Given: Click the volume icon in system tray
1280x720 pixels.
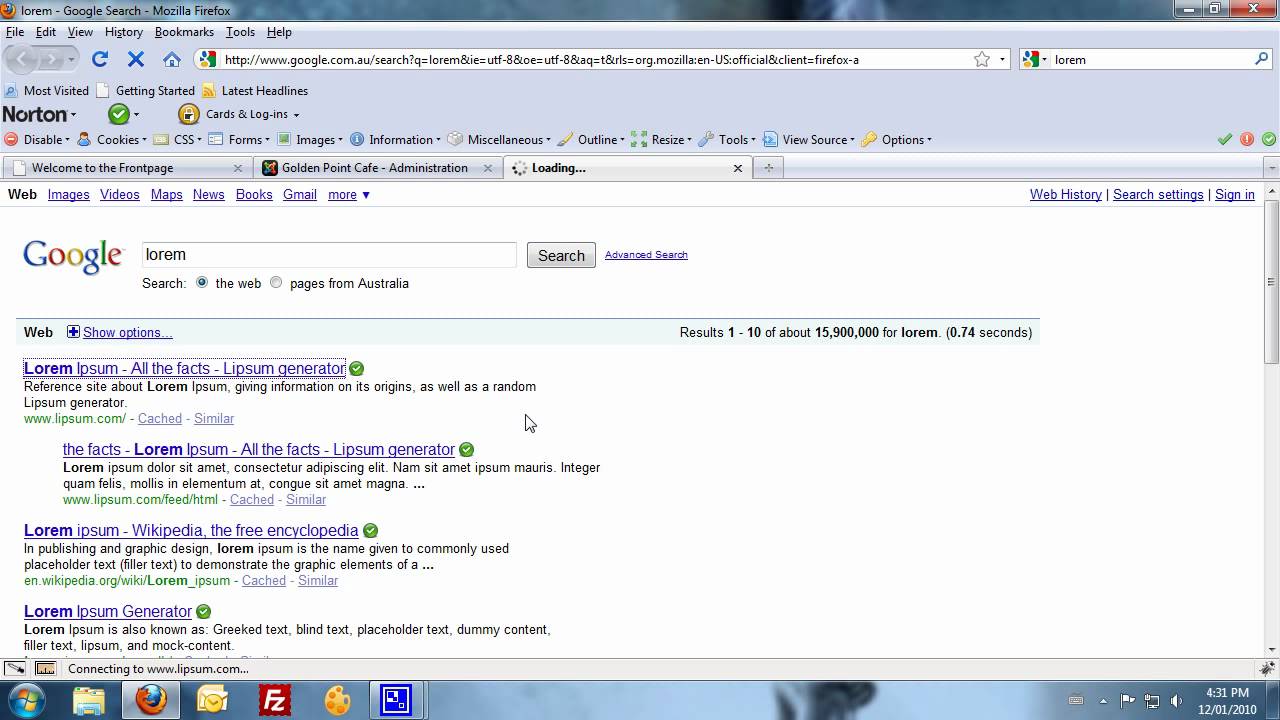Looking at the screenshot, I should click(x=1176, y=700).
